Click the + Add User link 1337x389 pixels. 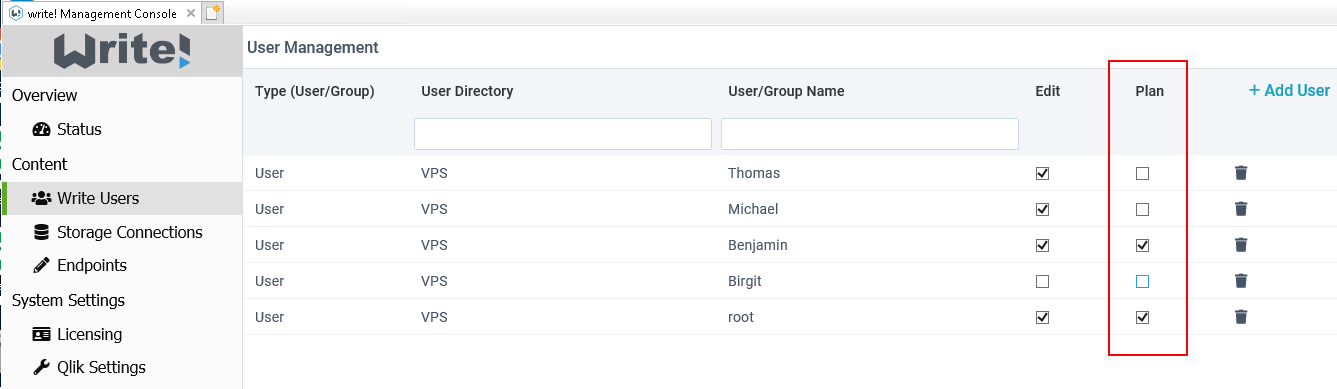click(1289, 90)
